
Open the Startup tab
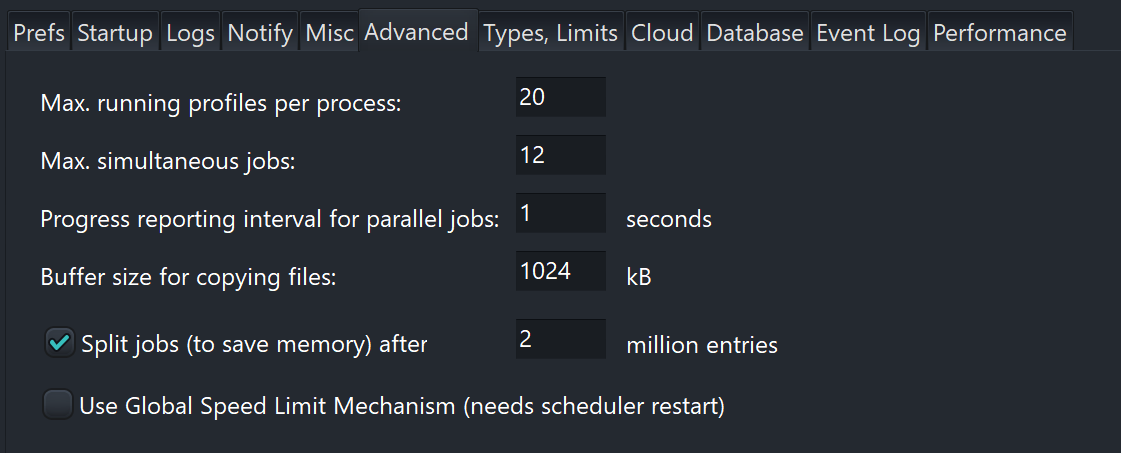[115, 33]
